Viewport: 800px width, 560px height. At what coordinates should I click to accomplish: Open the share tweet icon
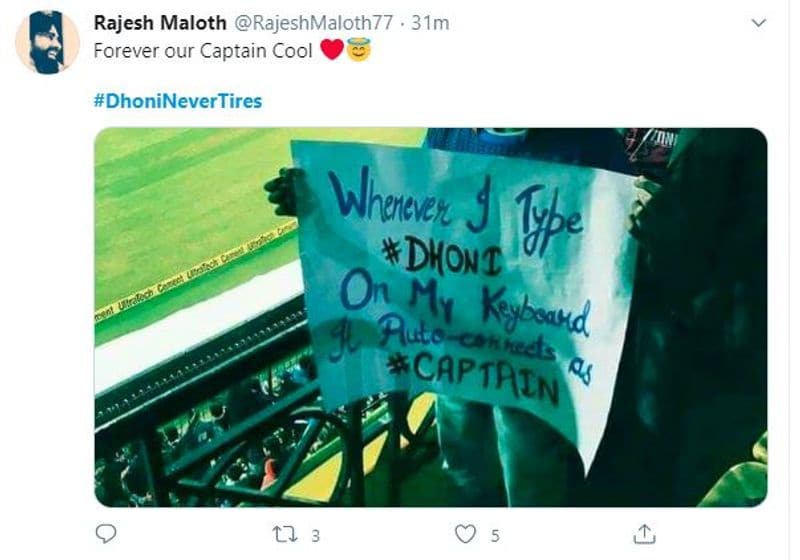[644, 534]
